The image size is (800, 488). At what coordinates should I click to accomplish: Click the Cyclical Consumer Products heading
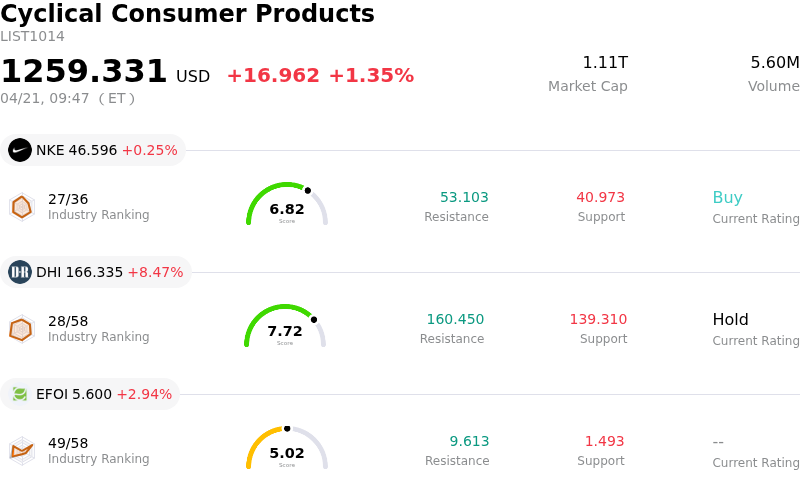(x=187, y=14)
